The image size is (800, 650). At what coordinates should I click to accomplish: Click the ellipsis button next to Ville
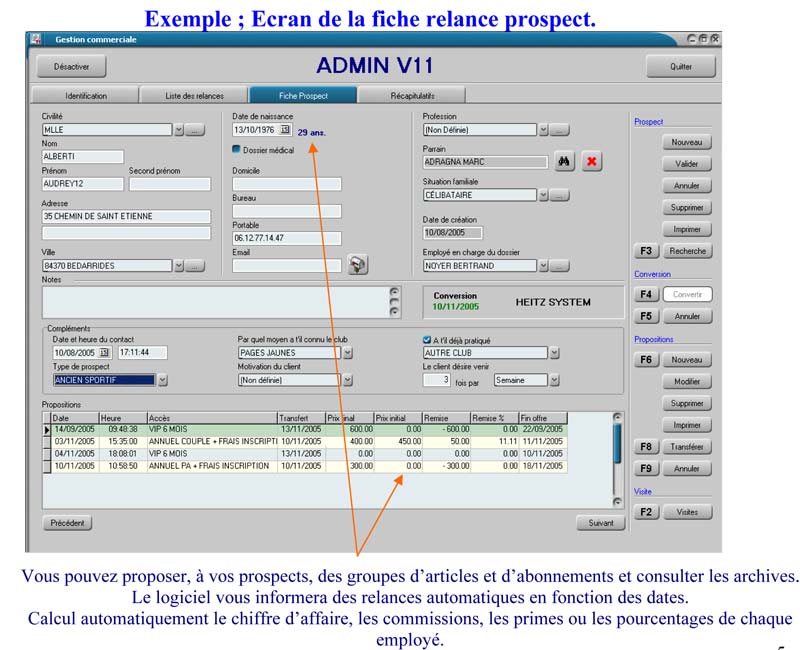(x=194, y=266)
